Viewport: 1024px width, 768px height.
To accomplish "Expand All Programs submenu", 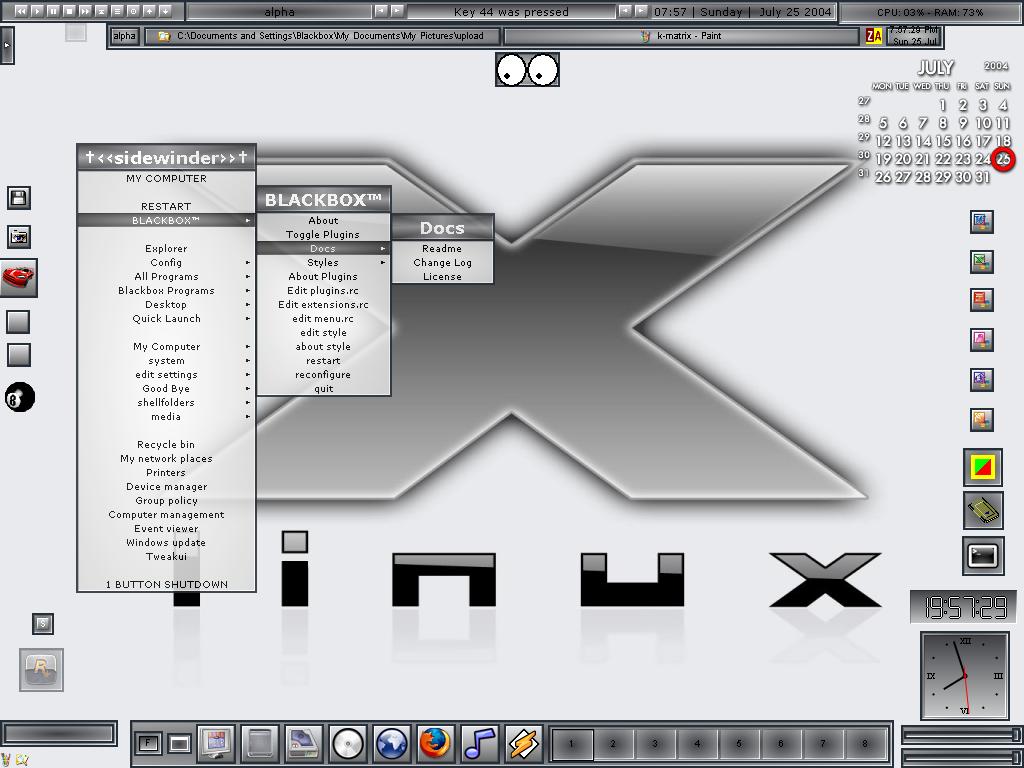I will coord(166,276).
